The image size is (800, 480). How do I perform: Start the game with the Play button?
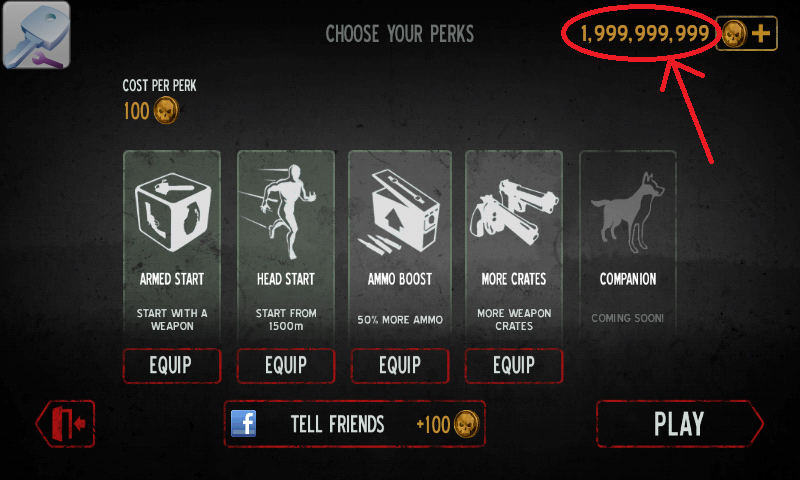tap(680, 424)
